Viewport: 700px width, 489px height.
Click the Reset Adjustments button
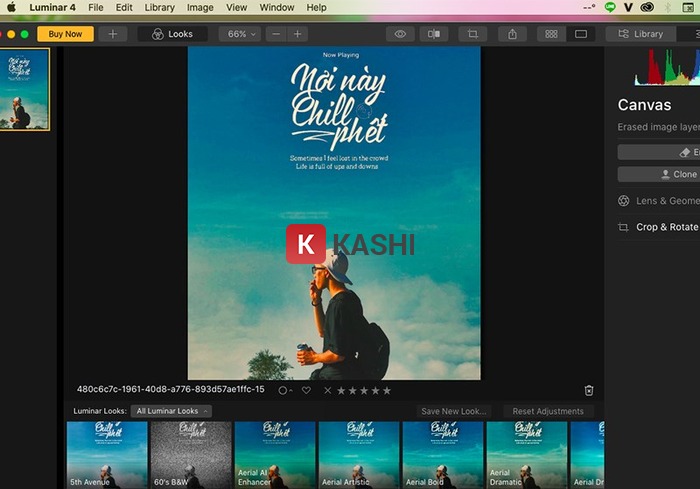(x=548, y=411)
